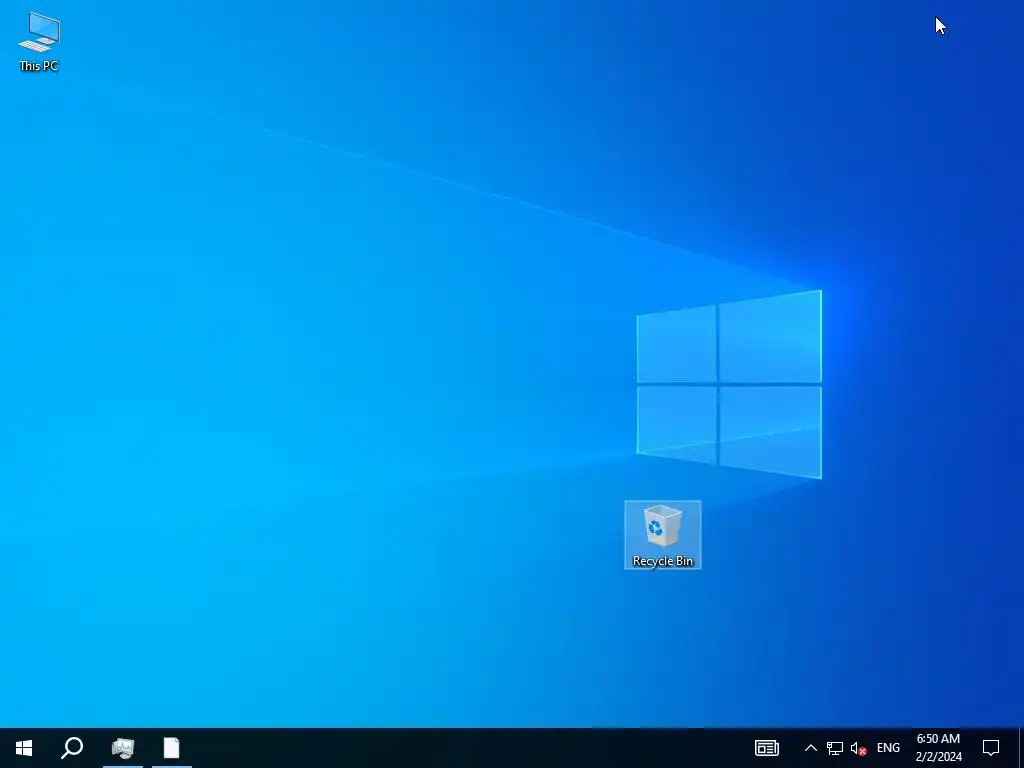
Task: Open taskbar search magnifier
Action: click(x=72, y=748)
